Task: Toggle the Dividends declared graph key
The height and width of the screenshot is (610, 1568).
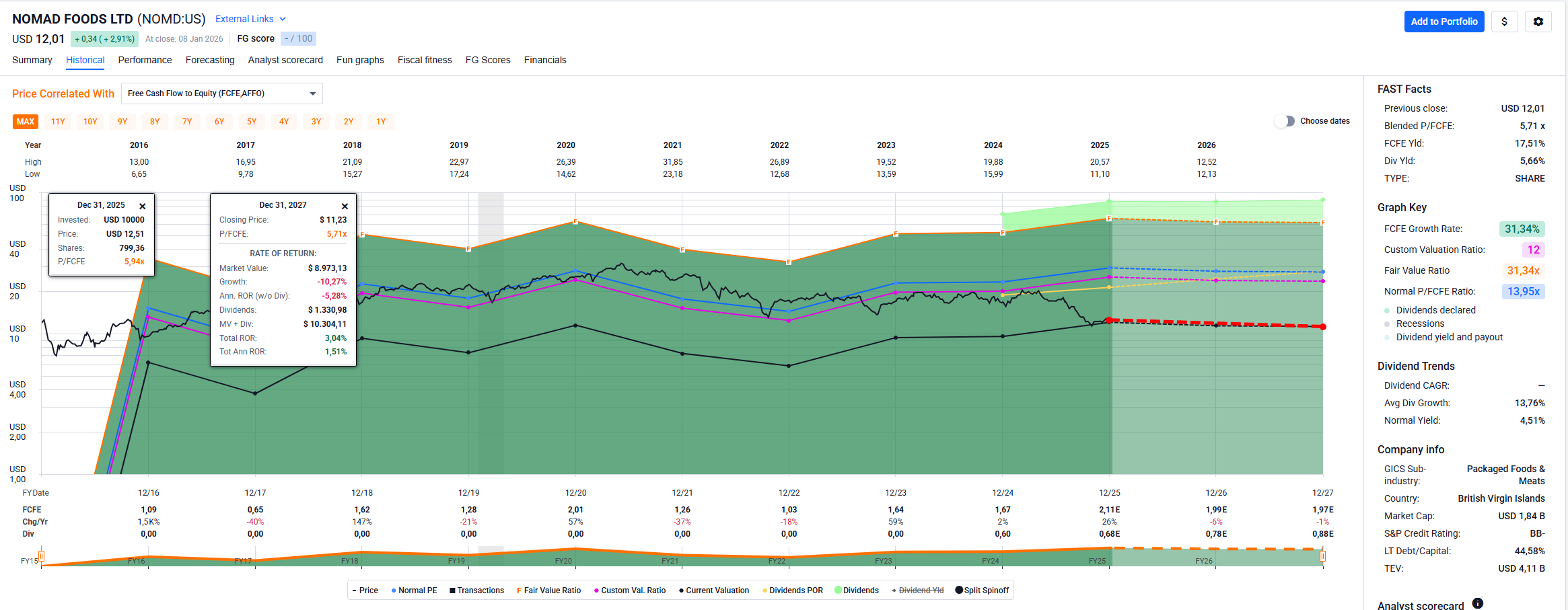Action: point(1387,311)
